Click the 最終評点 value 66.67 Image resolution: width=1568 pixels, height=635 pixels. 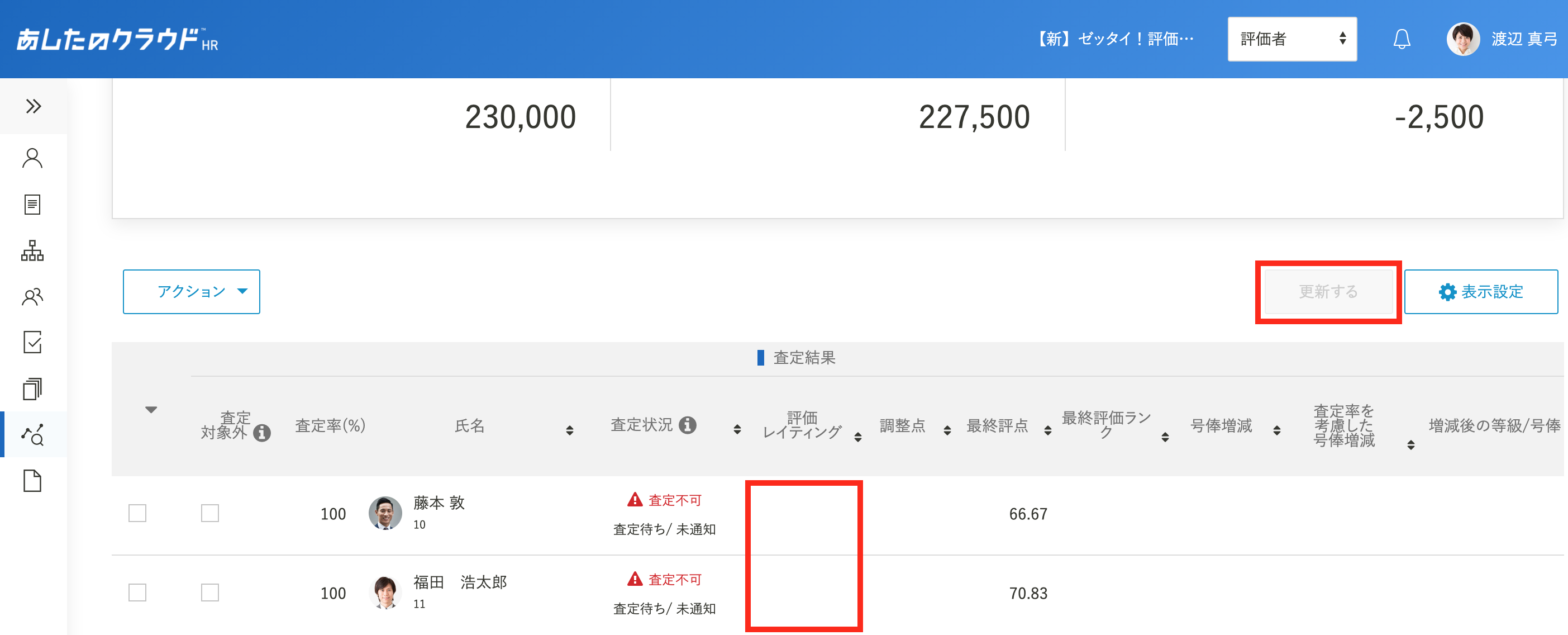pos(1027,514)
